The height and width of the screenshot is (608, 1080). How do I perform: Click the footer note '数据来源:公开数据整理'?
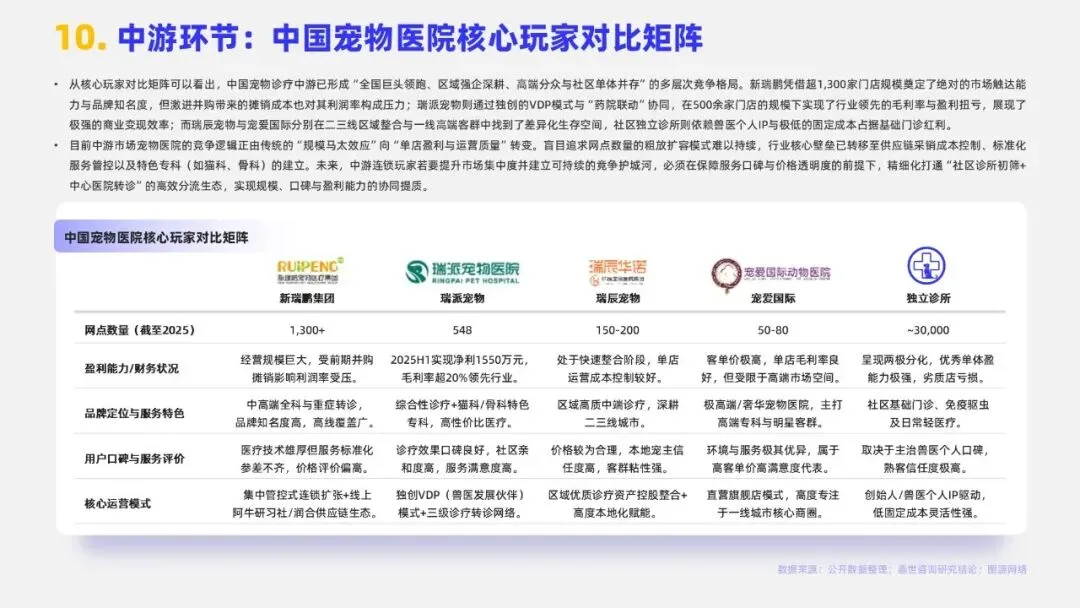pos(902,569)
